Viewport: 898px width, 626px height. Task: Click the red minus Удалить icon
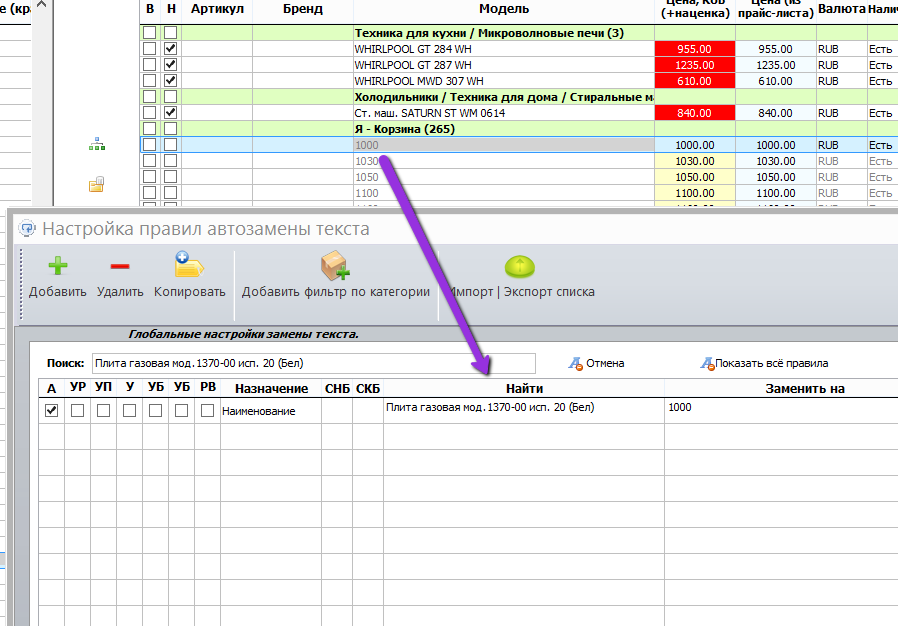pos(120,266)
